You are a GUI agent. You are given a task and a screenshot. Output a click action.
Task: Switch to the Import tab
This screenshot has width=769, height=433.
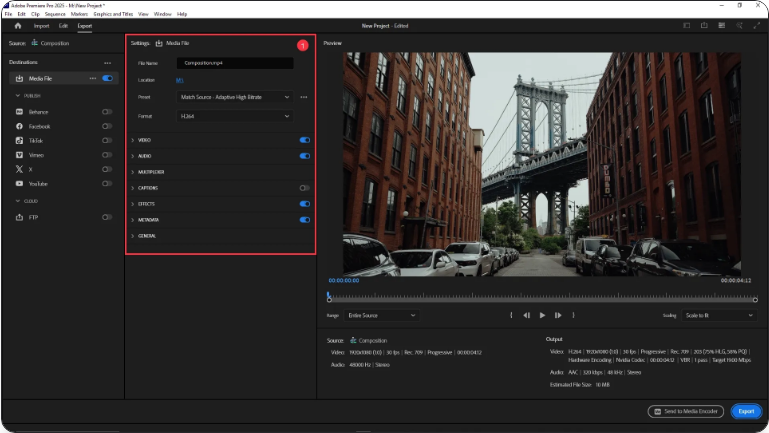tap(41, 25)
